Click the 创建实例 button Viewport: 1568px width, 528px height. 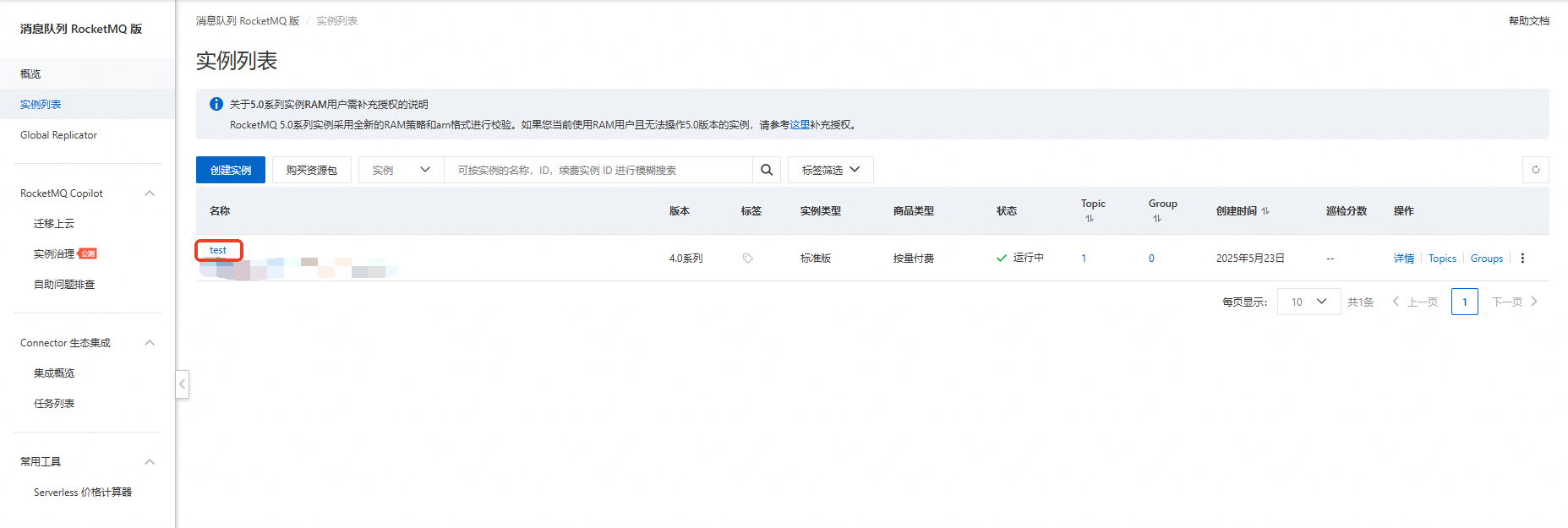pyautogui.click(x=231, y=170)
